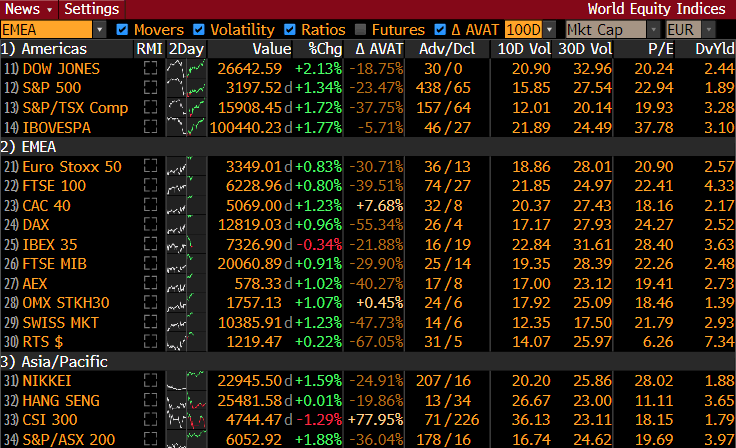
Task: Sort by the %Chg column header
Action: (x=325, y=49)
